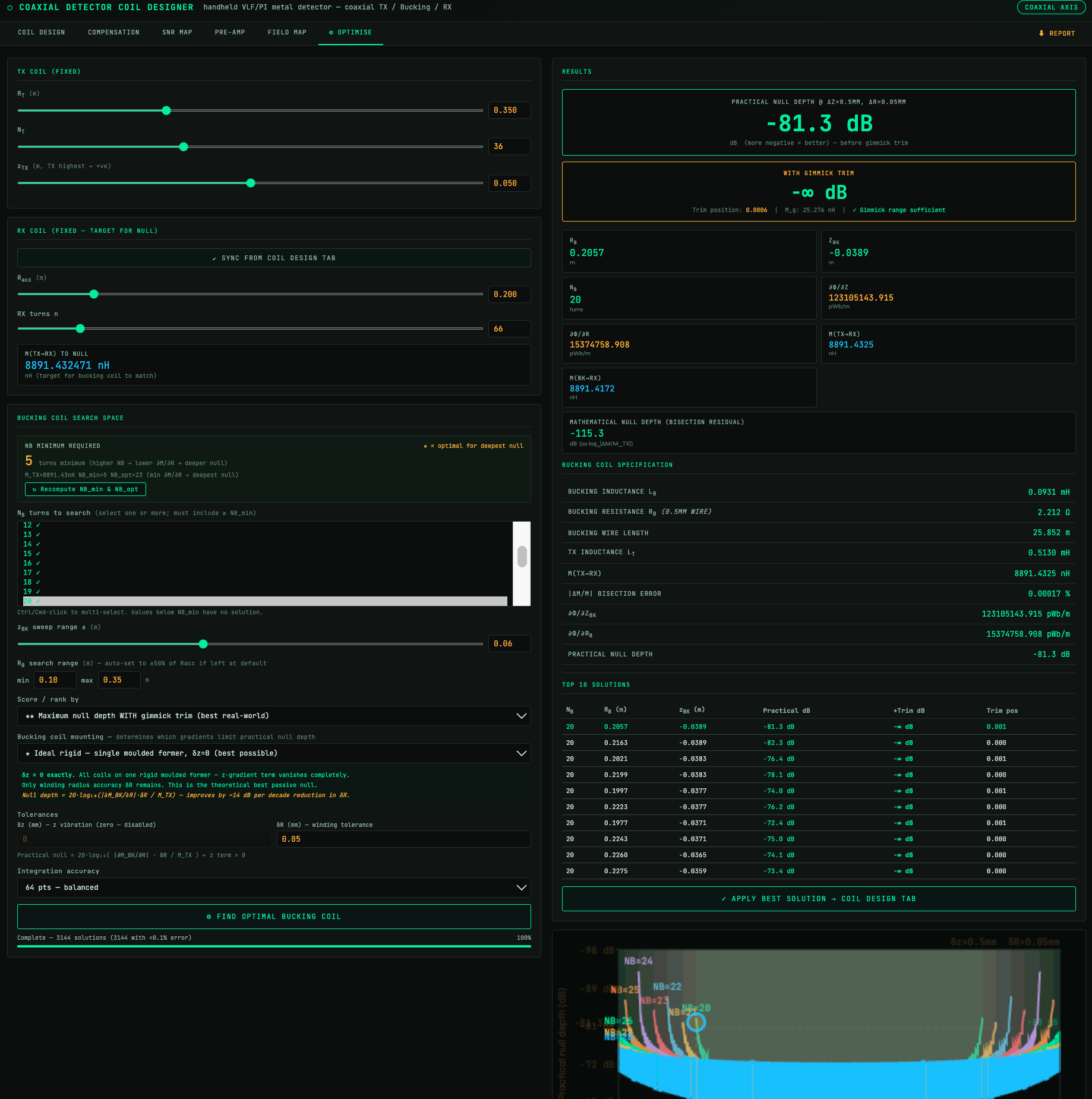
Task: Toggle the Coaxial Axis mode pill
Action: pos(1051,7)
